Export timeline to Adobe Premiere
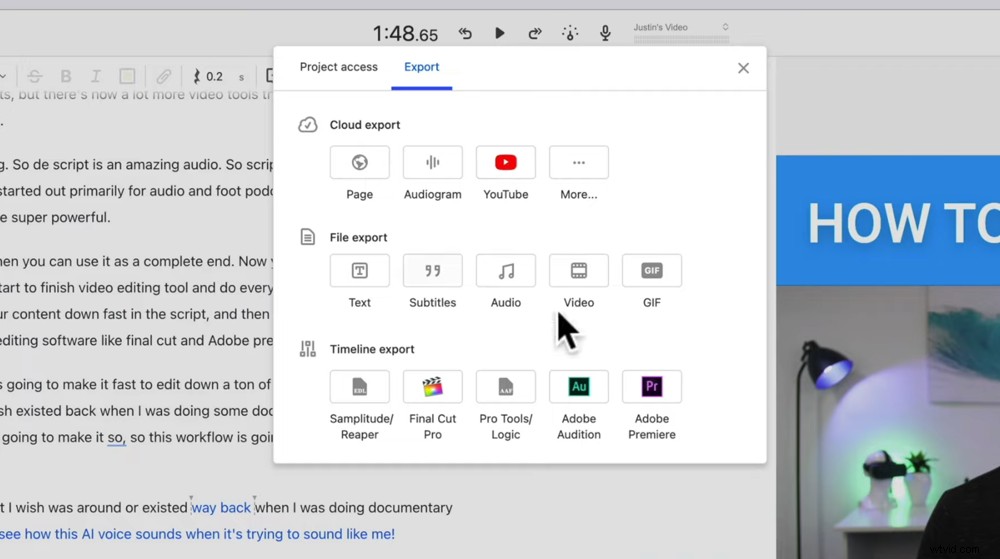1000x559 pixels. [x=652, y=386]
